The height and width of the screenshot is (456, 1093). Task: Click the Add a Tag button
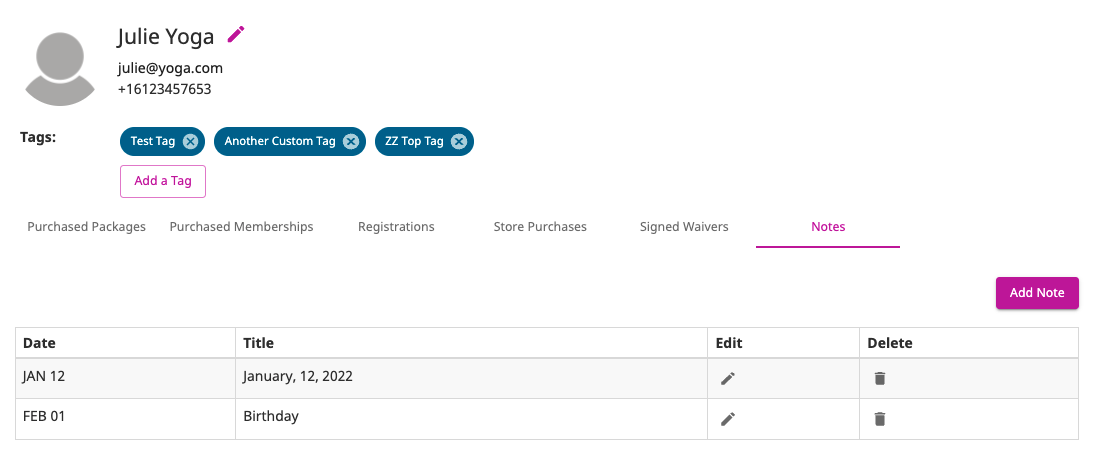click(162, 181)
